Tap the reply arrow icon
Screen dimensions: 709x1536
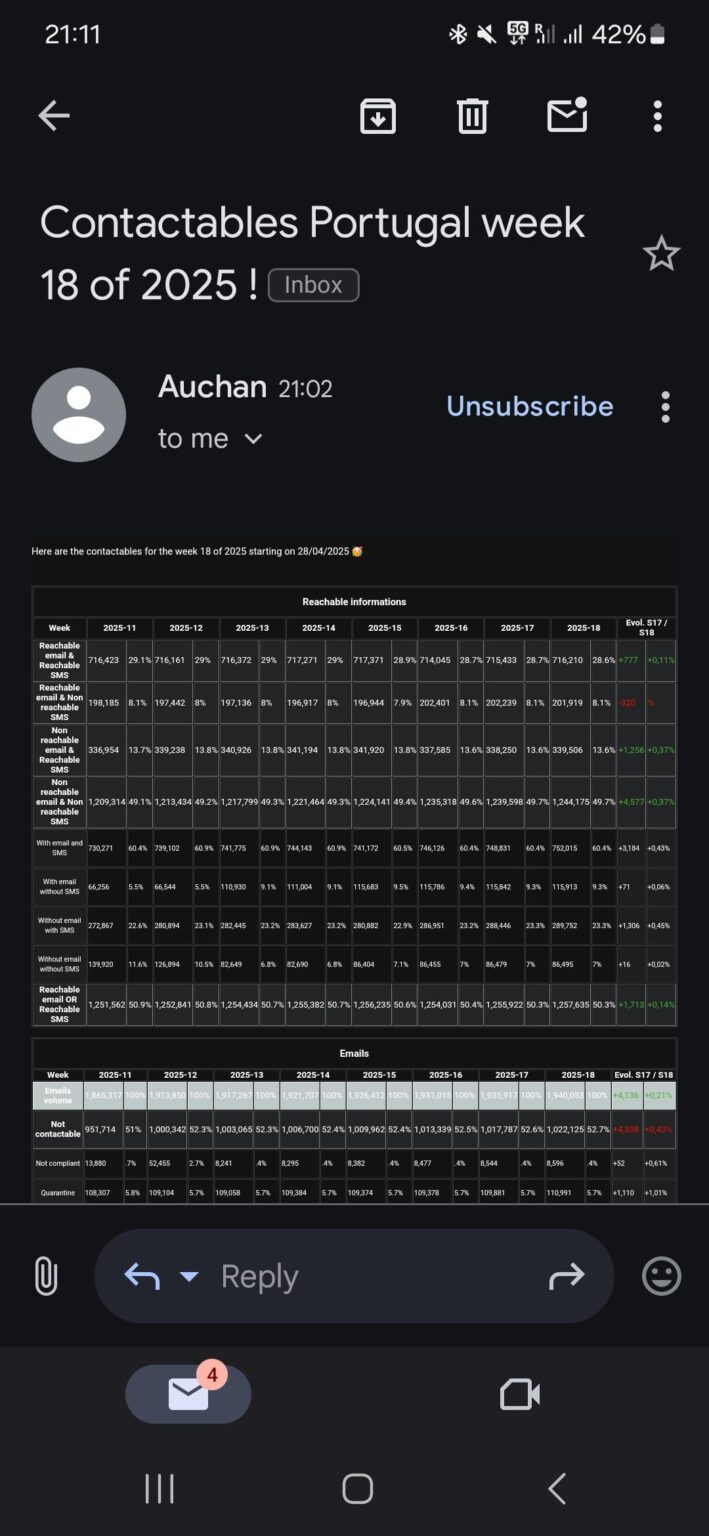tap(142, 1276)
